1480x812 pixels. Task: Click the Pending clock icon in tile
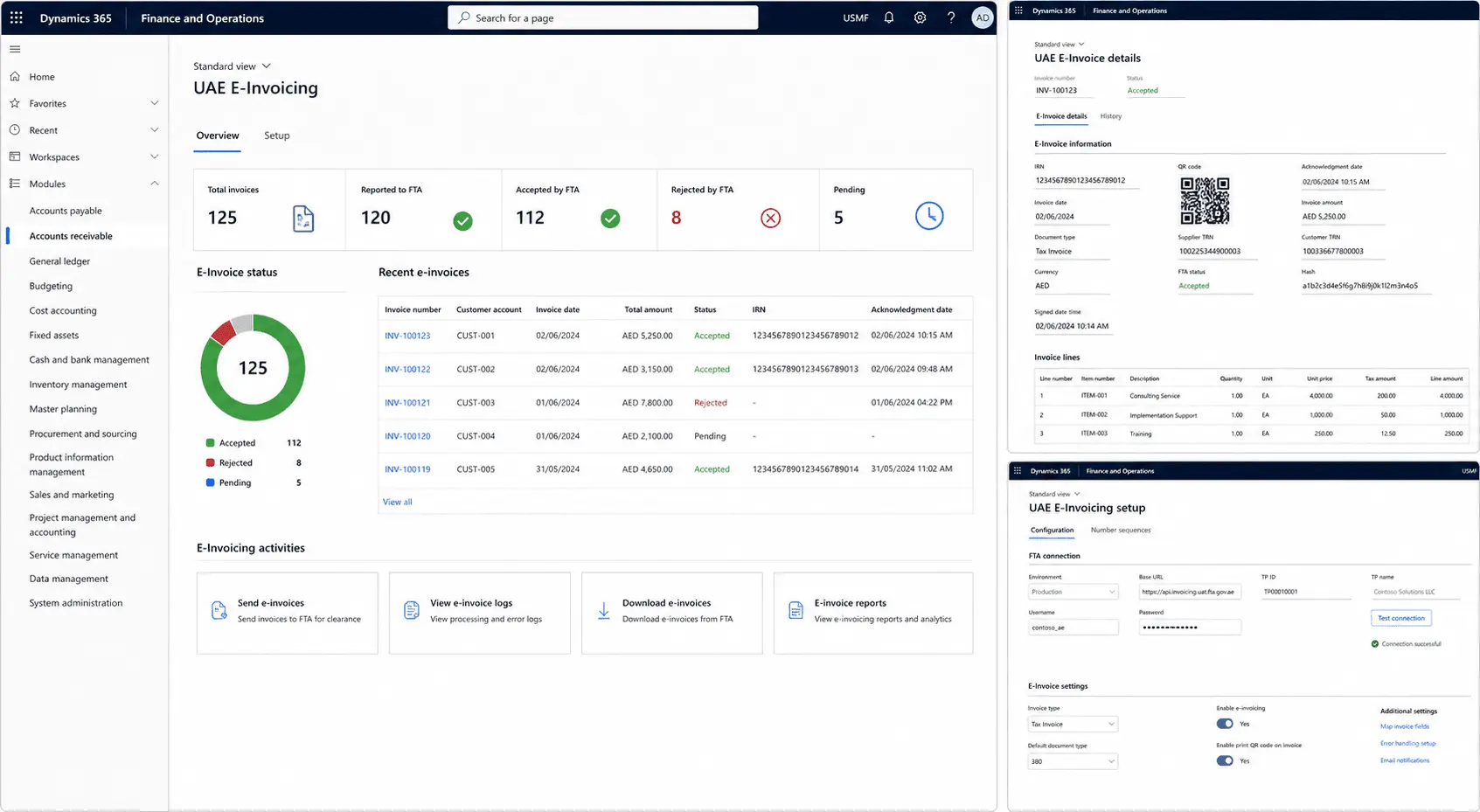pos(929,216)
